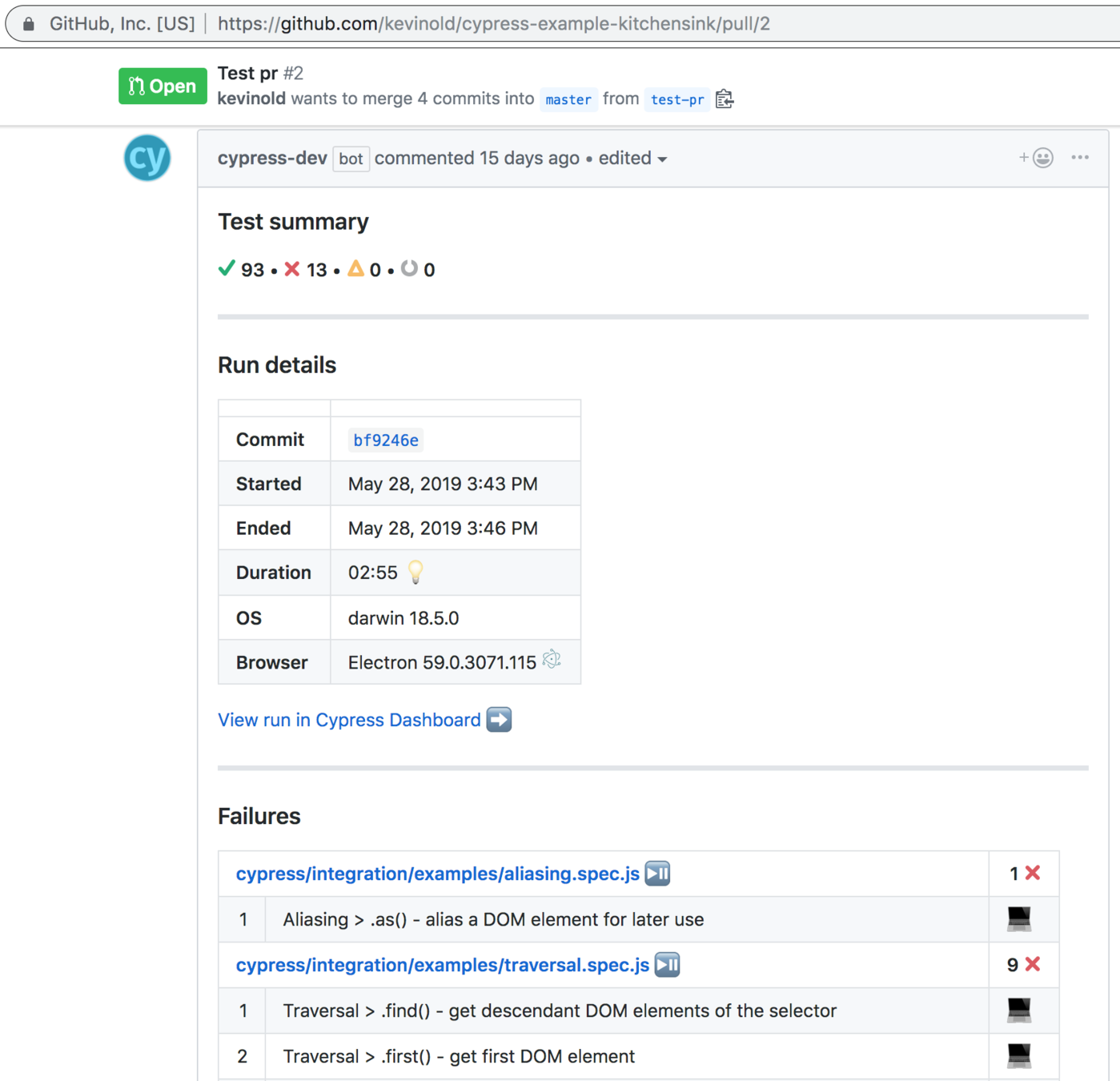Open the test-pr branch link

(x=677, y=99)
